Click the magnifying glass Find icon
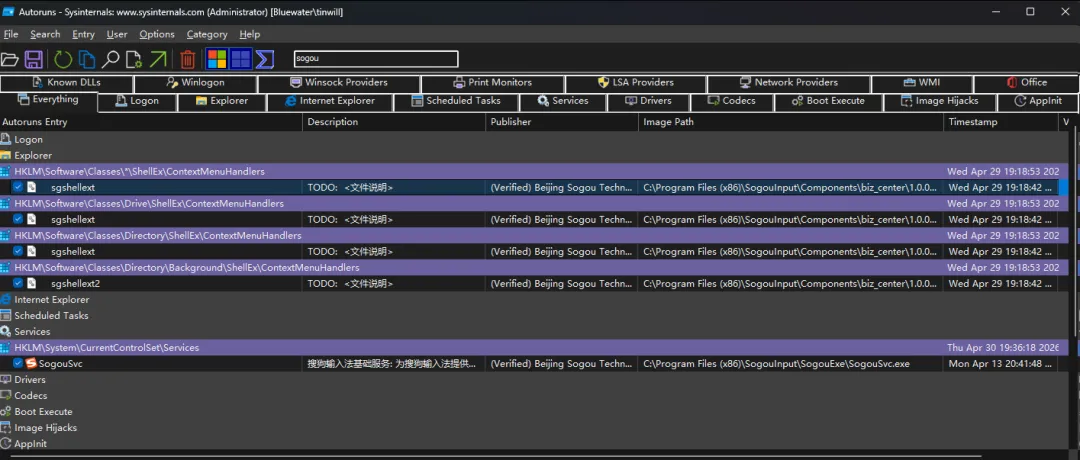This screenshot has height=460, width=1080. coord(110,59)
